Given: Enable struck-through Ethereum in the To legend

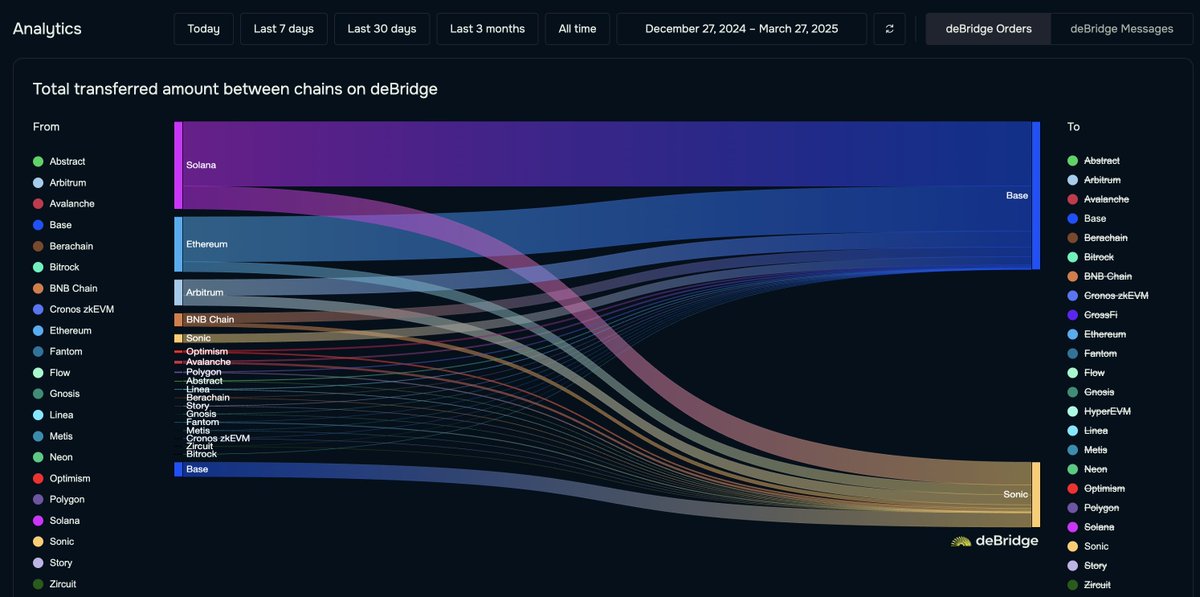Looking at the screenshot, I should 1097,334.
